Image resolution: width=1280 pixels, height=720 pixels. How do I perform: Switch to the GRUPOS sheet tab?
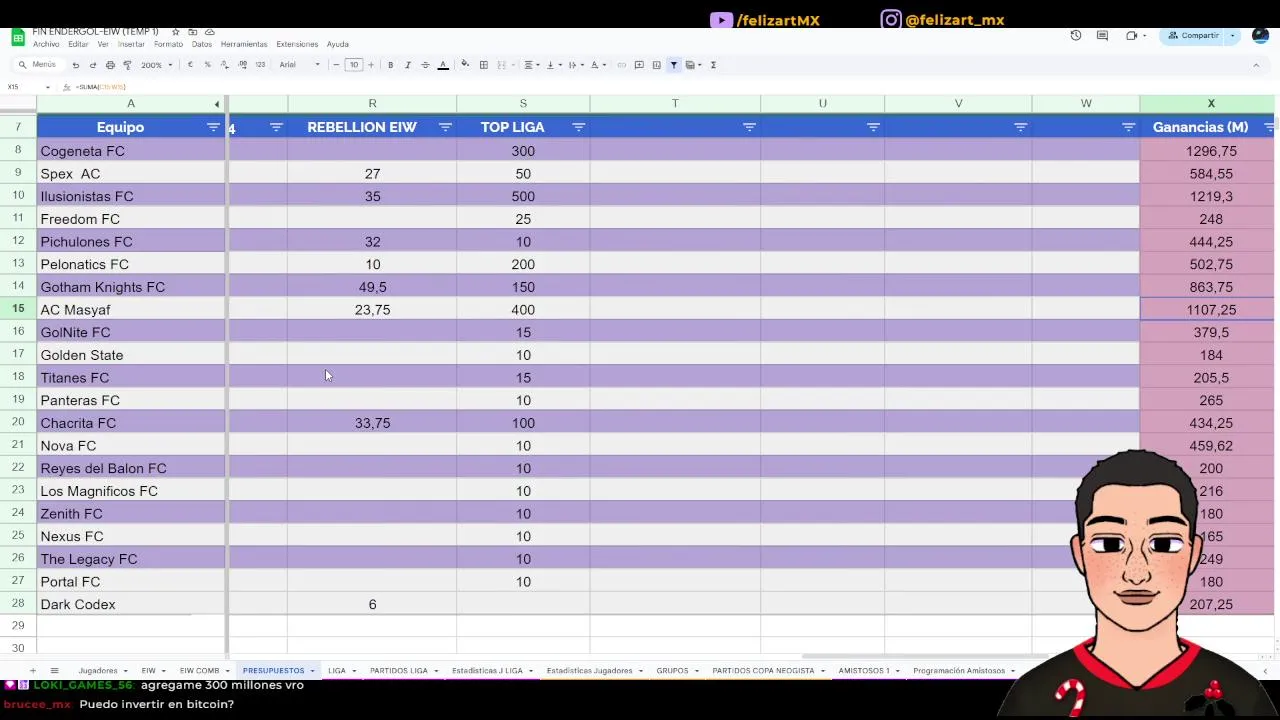[672, 671]
